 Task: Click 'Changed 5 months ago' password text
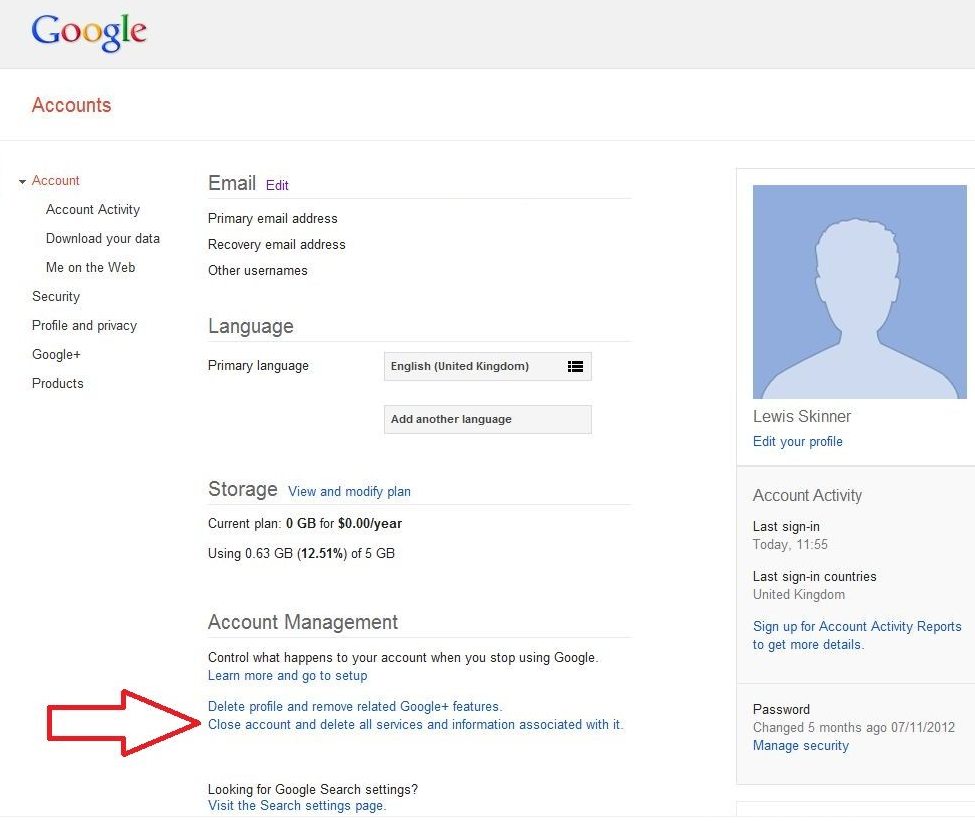pos(854,727)
